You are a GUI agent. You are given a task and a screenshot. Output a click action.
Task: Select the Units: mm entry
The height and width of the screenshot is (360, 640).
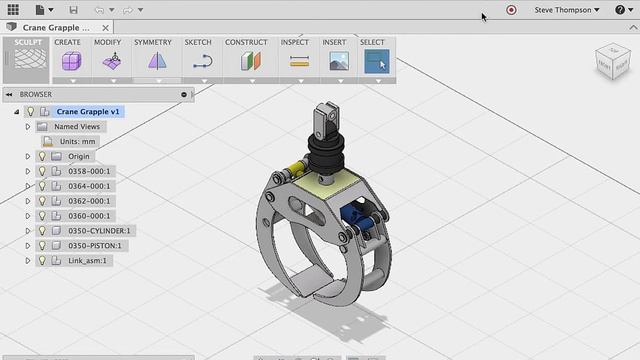[77, 141]
